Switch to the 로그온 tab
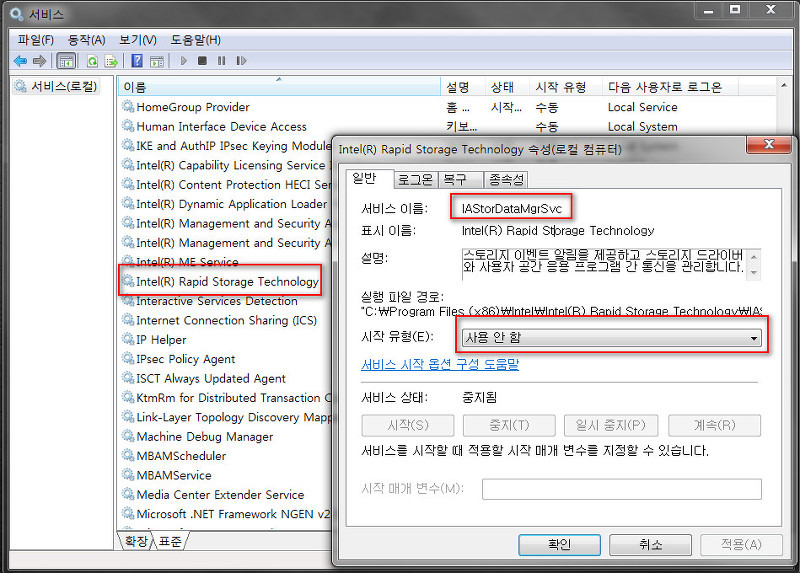Viewport: 800px width, 573px height. click(415, 180)
